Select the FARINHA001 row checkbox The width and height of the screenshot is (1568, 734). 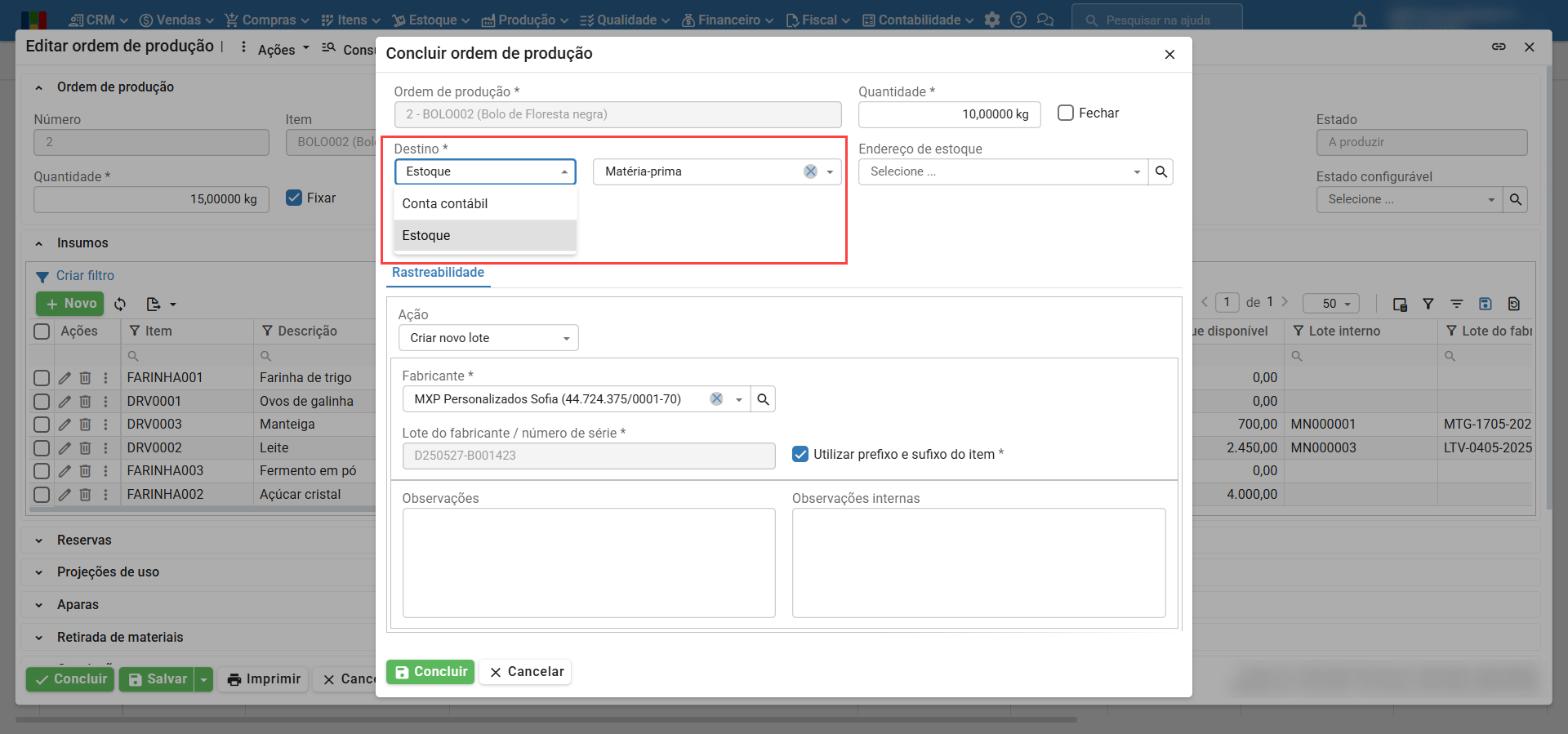click(42, 378)
